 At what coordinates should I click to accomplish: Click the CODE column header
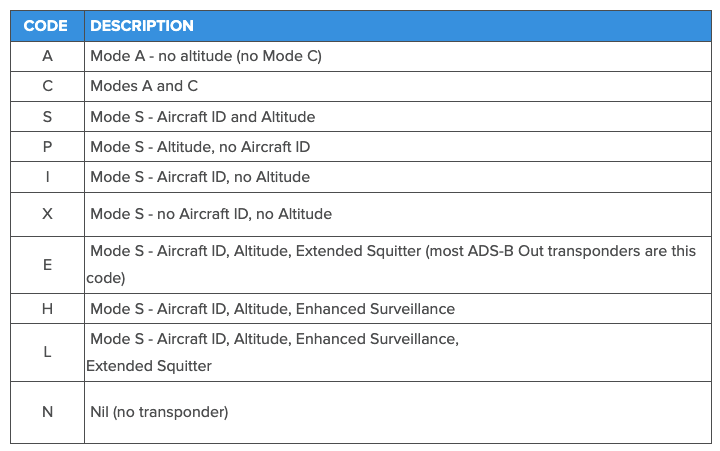[x=46, y=26]
